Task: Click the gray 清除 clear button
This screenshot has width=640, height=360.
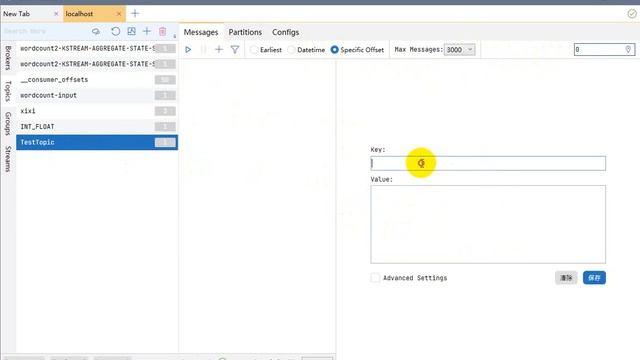Action: 566,278
